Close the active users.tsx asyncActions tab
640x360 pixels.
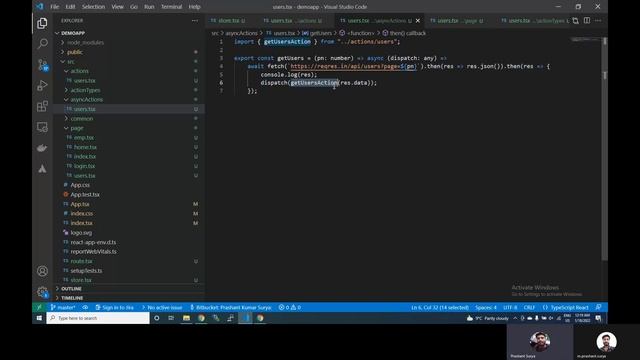point(418,20)
